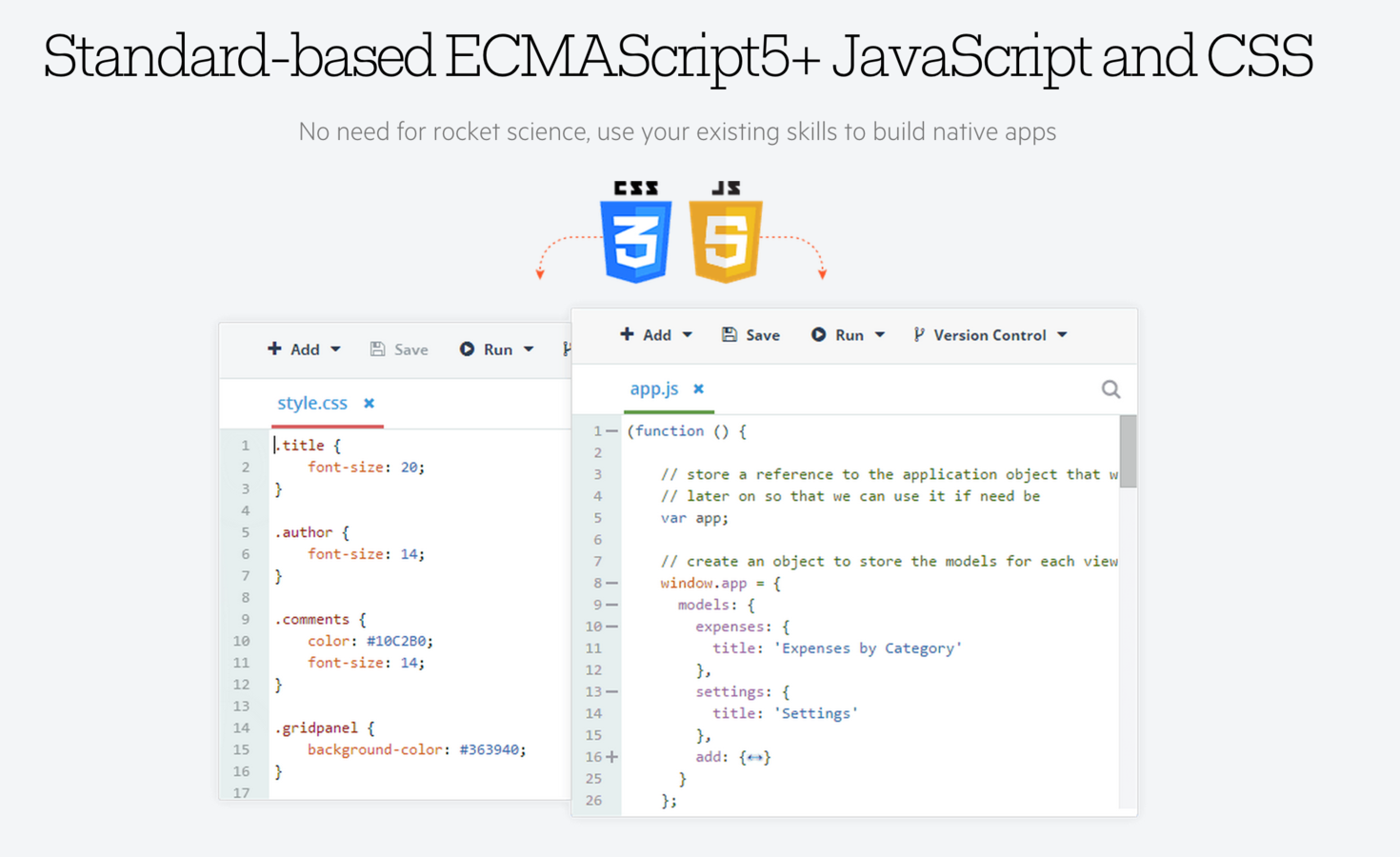Click the 'models: {' line

pos(716,606)
